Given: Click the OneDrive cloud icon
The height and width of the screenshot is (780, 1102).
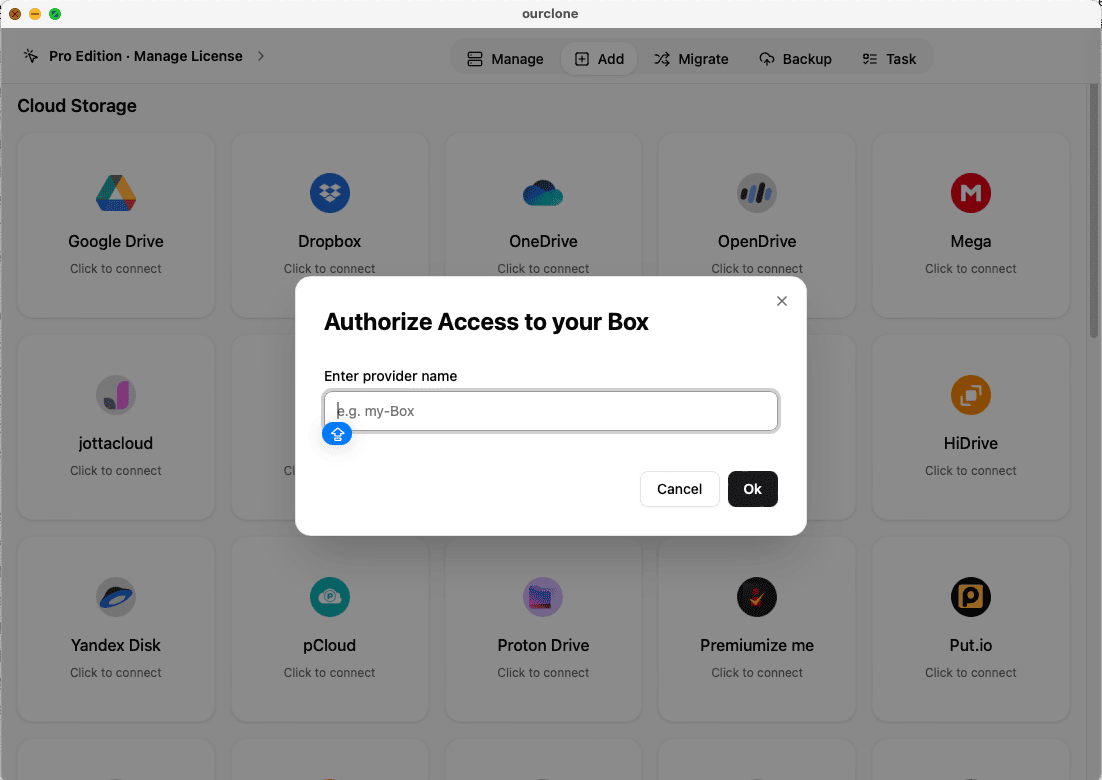Looking at the screenshot, I should 543,193.
